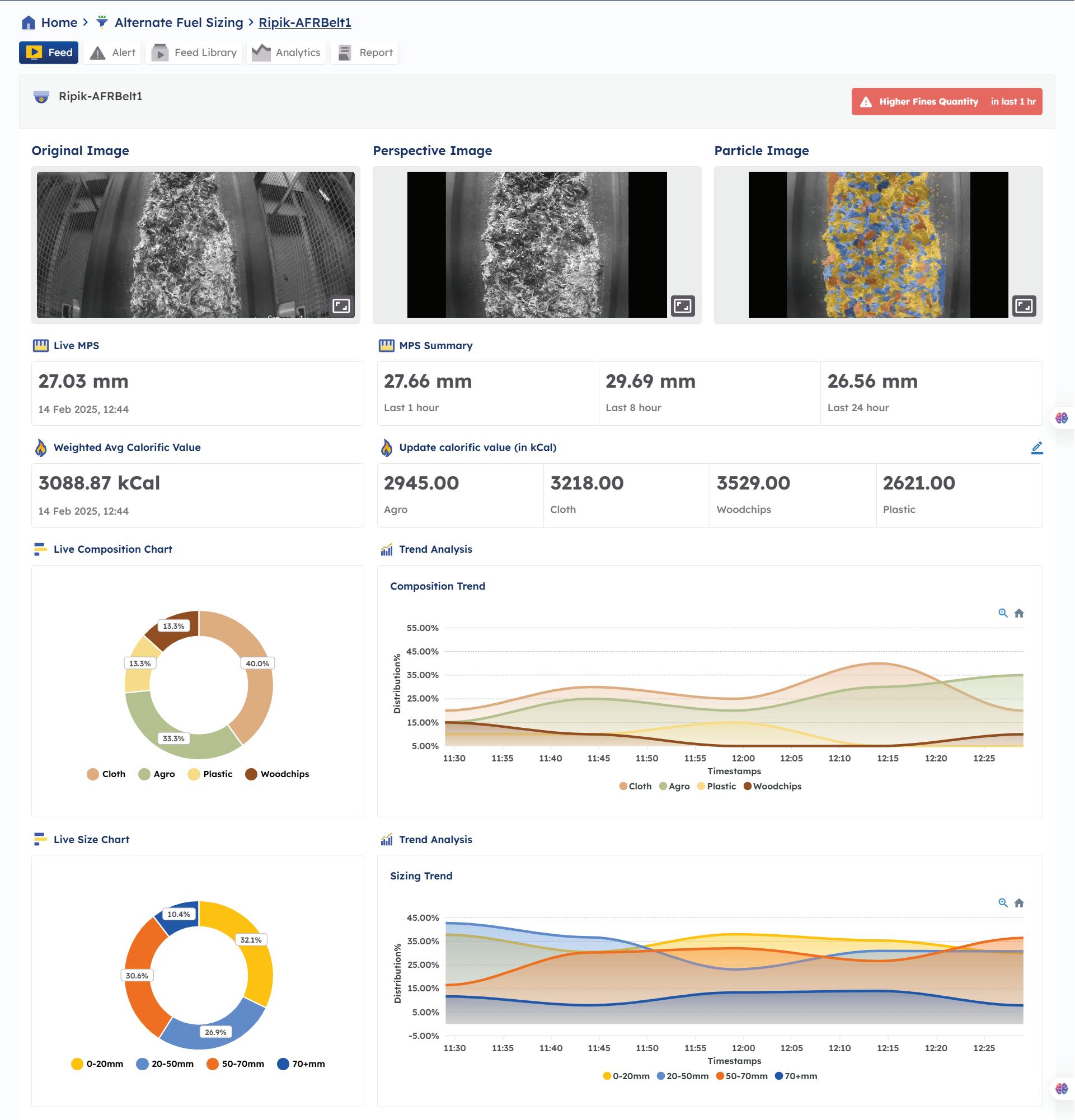Reset Sizing Trend with home icon
This screenshot has height=1120, width=1075.
1019,903
